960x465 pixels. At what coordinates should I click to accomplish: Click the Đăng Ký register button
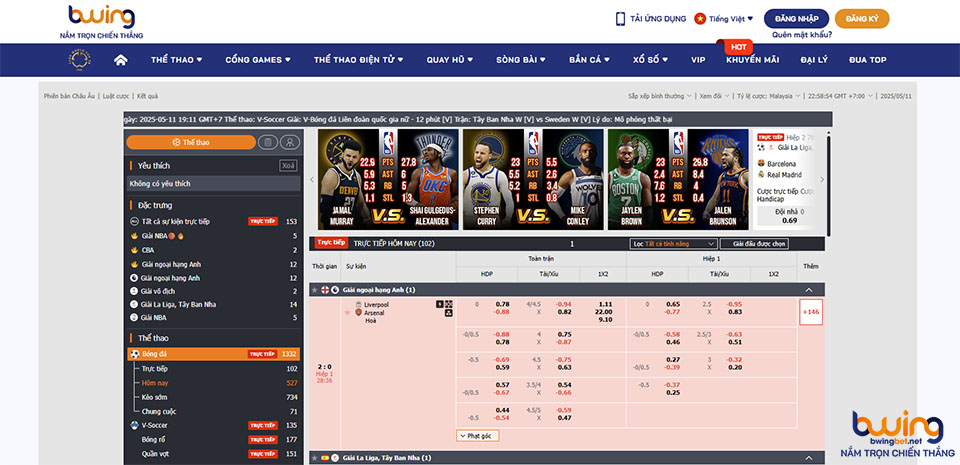861,18
